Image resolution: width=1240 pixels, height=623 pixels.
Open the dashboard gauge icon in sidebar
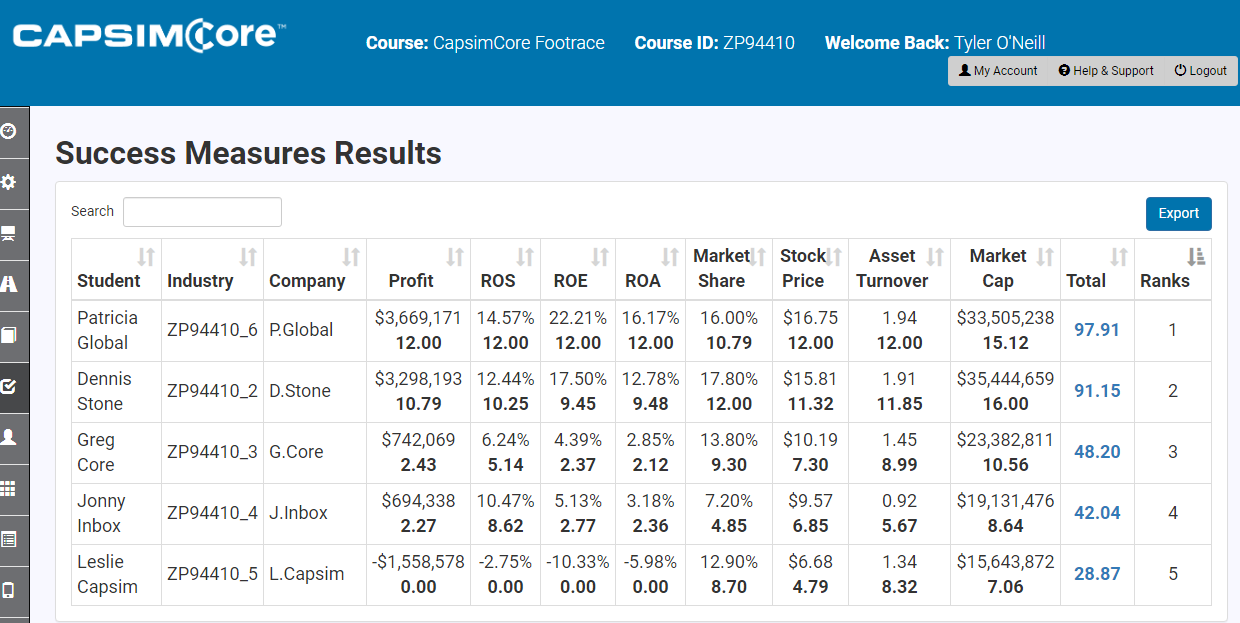(9, 131)
